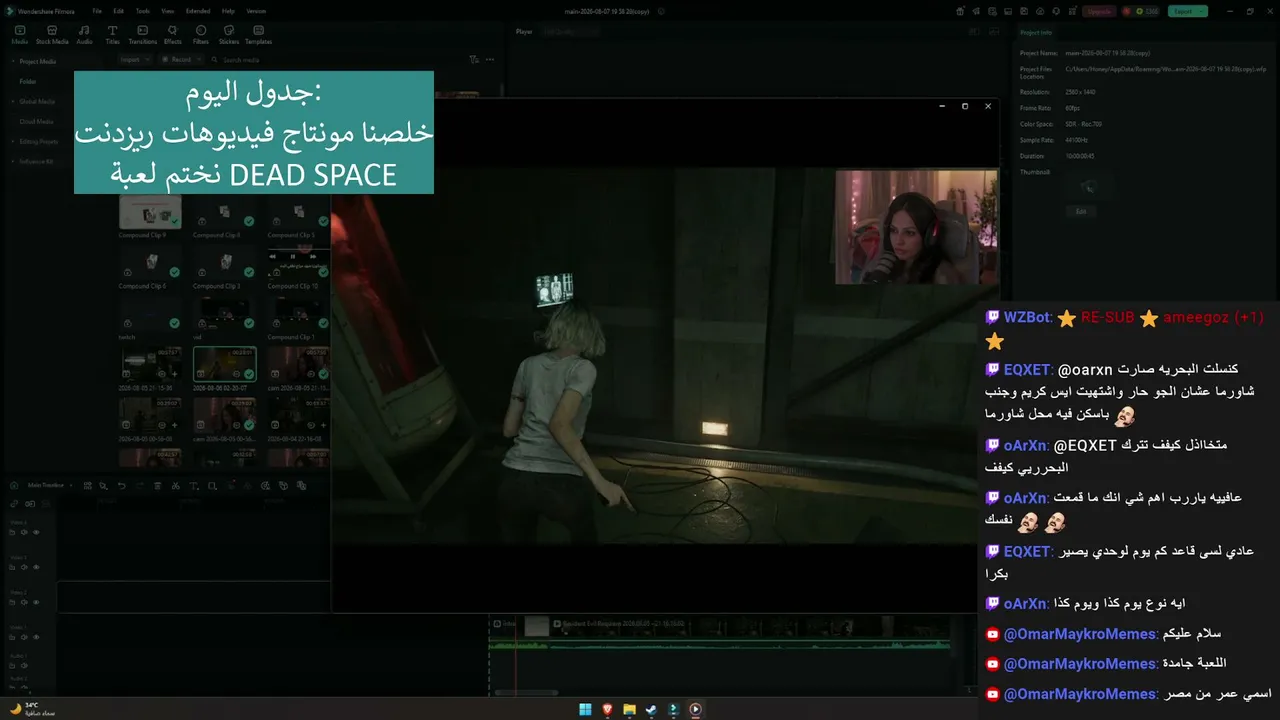Screen dimensions: 1280x720
Task: Click the apps grid icon in title bar
Action: pos(1071,11)
